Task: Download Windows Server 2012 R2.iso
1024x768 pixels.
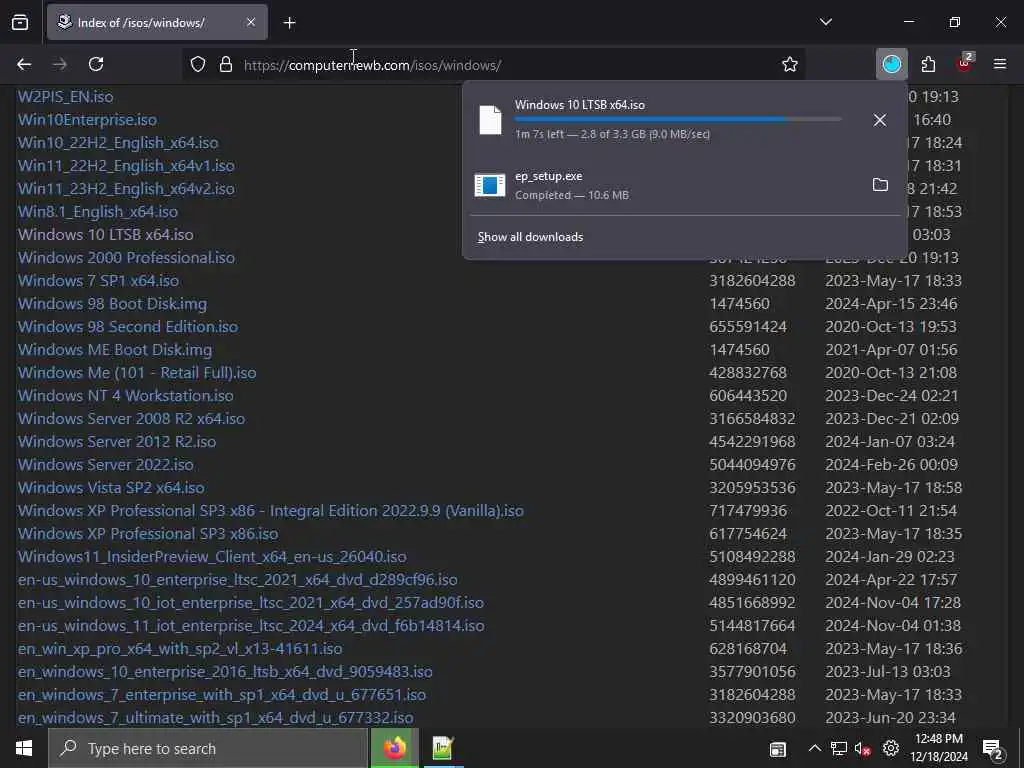Action: click(x=116, y=441)
